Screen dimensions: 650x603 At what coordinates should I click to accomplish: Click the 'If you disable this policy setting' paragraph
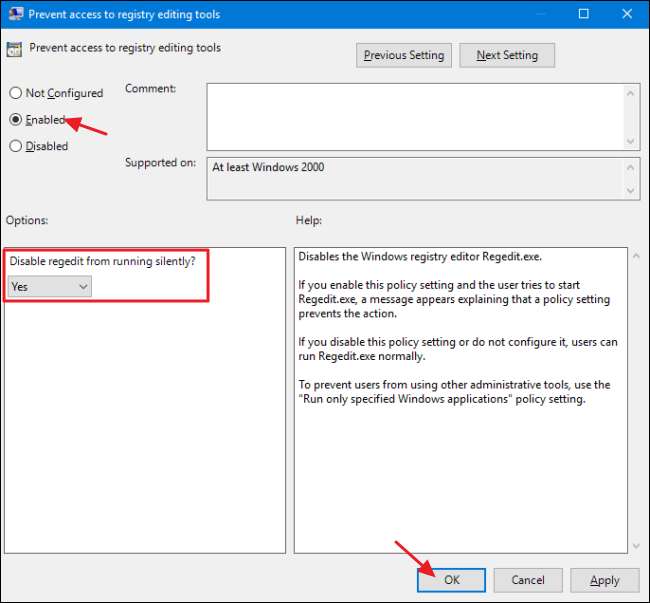(x=458, y=349)
